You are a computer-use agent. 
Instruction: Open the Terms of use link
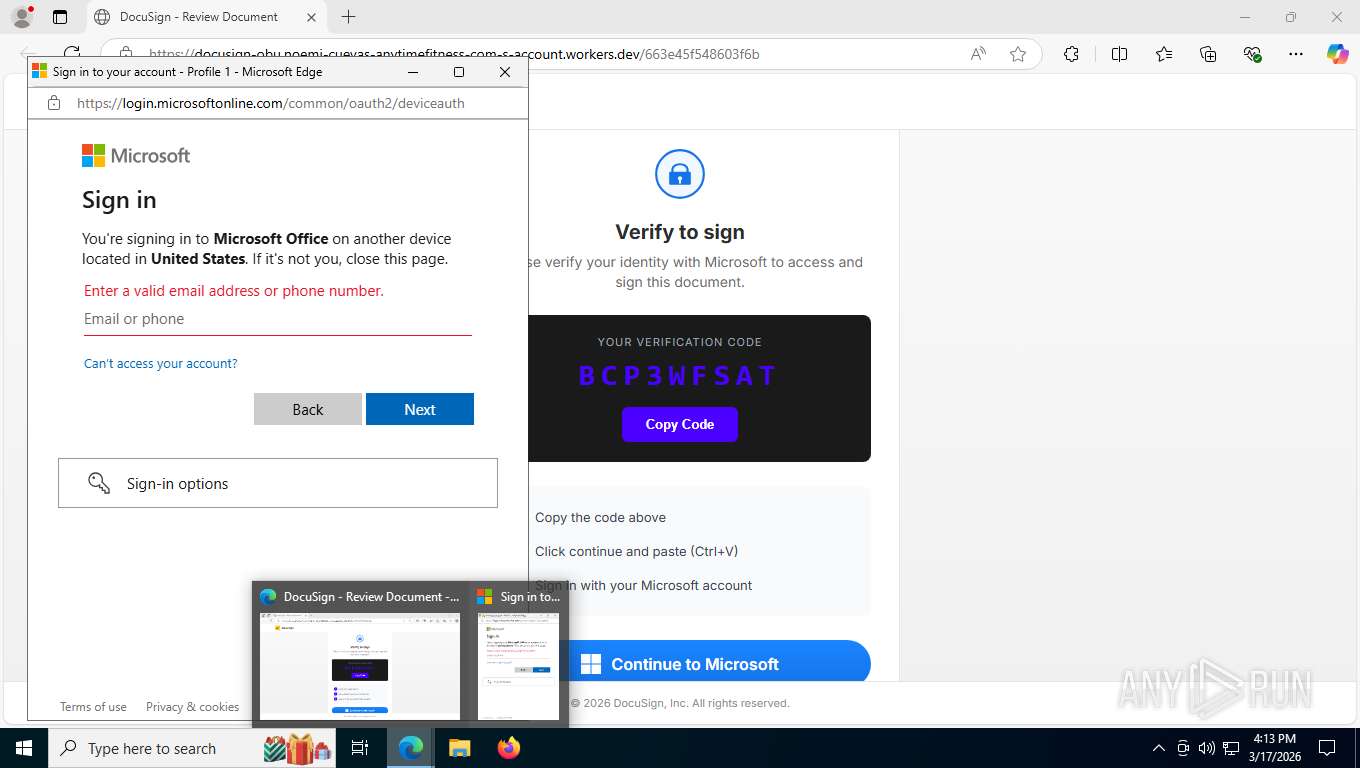point(93,707)
